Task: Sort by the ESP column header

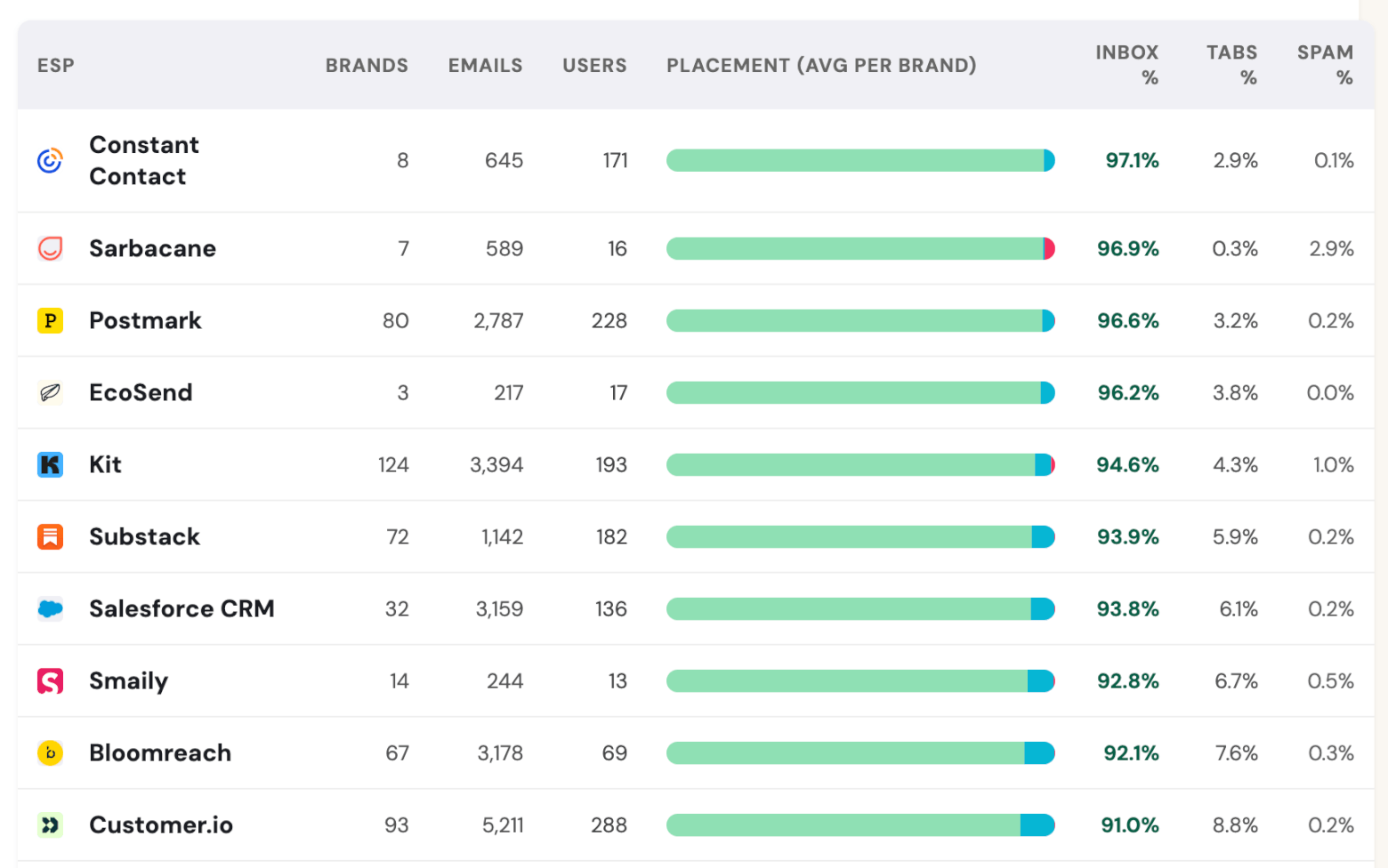Action: tap(56, 65)
